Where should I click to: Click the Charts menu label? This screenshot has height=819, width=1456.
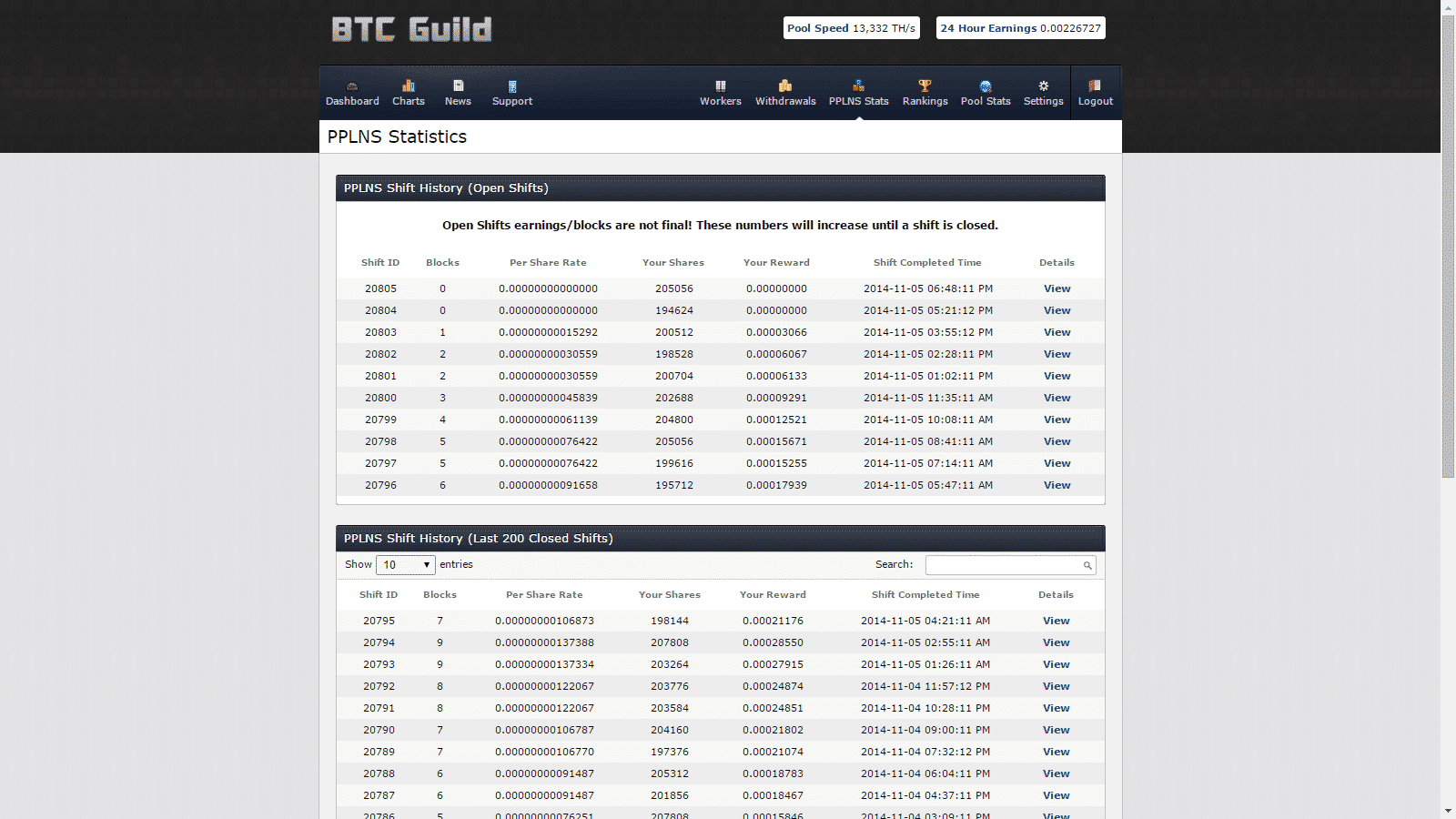click(409, 101)
